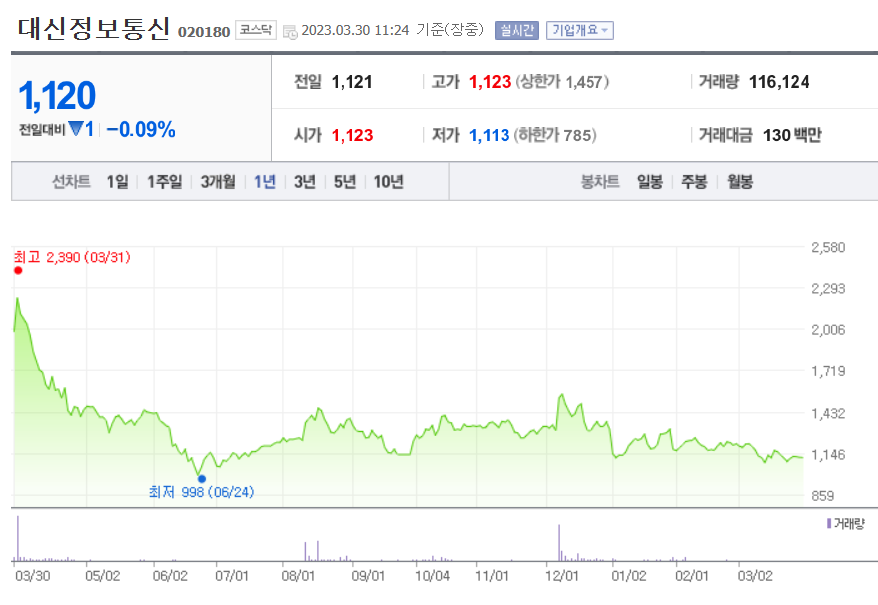Switch to 일봉 daily candle chart
Image resolution: width=878 pixels, height=605 pixels.
click(650, 182)
